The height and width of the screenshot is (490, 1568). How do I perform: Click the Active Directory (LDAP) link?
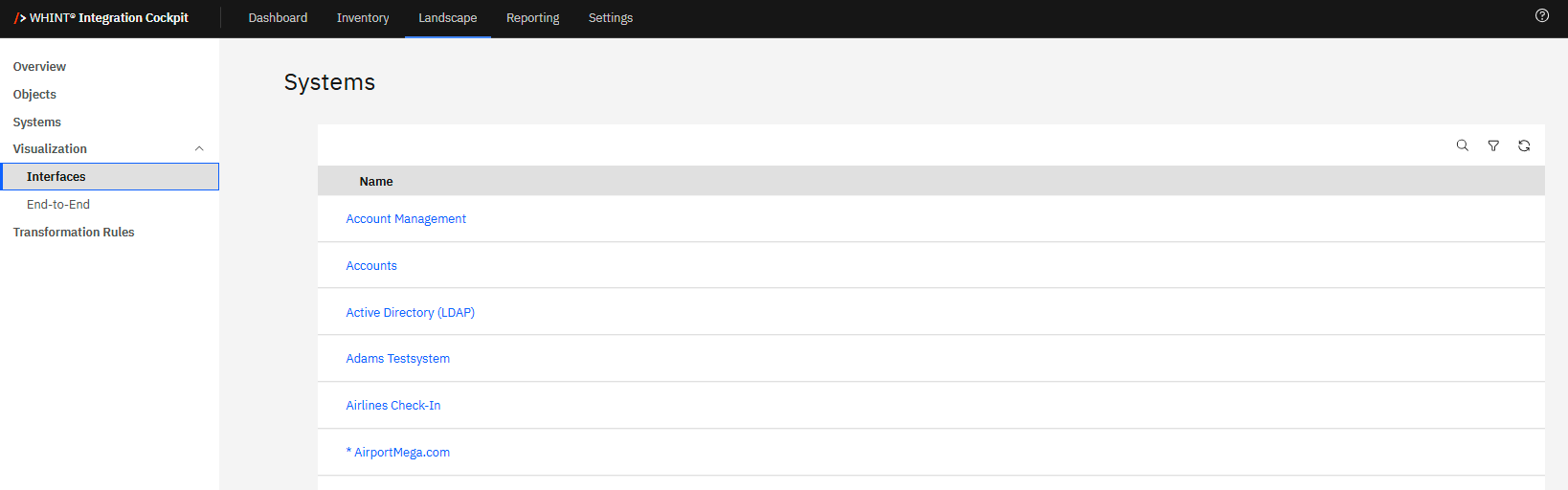pyautogui.click(x=410, y=313)
